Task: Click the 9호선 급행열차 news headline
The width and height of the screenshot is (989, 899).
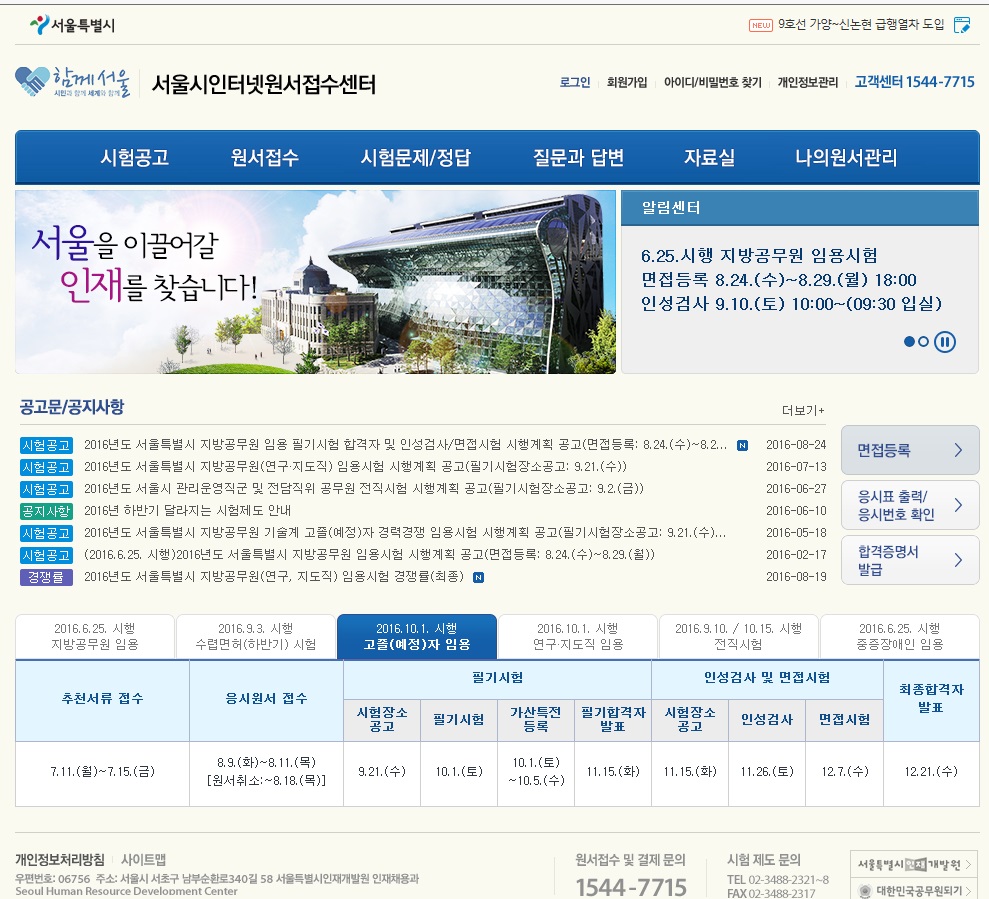Action: pyautogui.click(x=861, y=25)
